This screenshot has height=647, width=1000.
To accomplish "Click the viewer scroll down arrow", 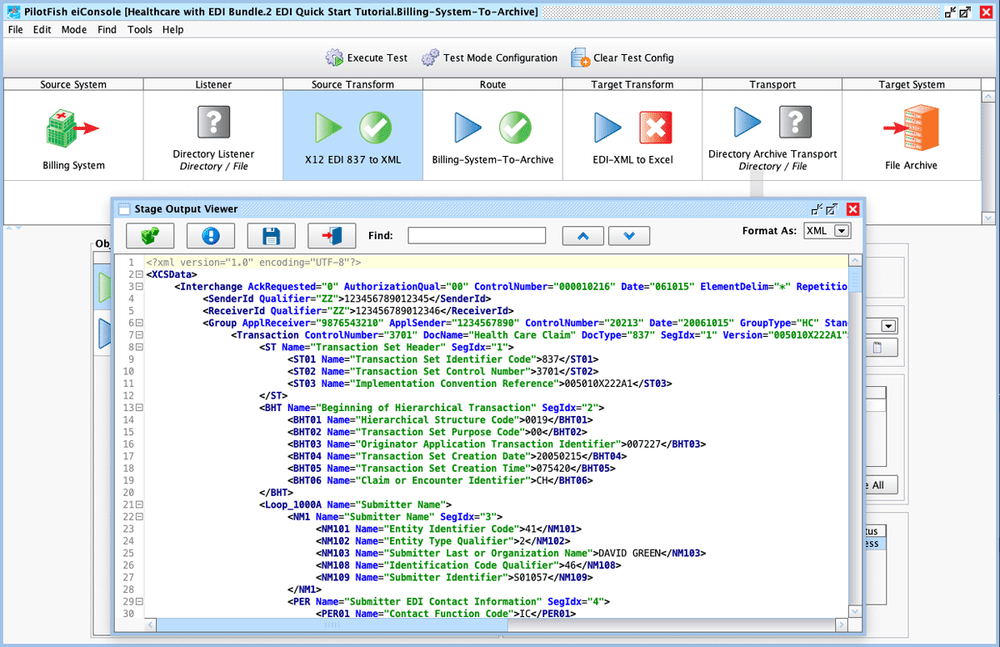I will click(855, 612).
